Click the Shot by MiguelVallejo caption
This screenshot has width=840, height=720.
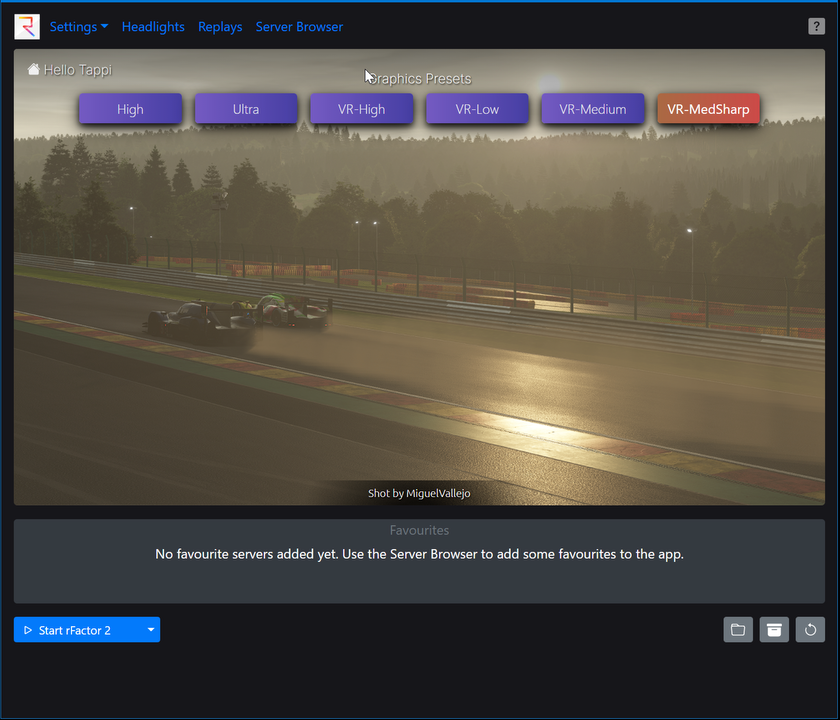tap(419, 493)
